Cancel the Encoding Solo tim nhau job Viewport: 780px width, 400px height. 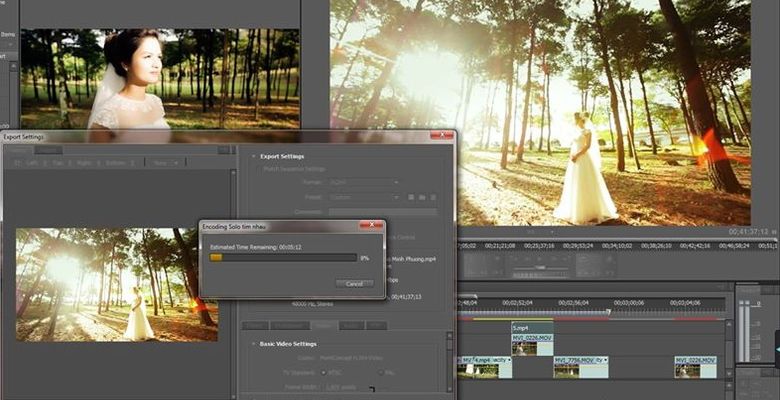click(x=354, y=284)
